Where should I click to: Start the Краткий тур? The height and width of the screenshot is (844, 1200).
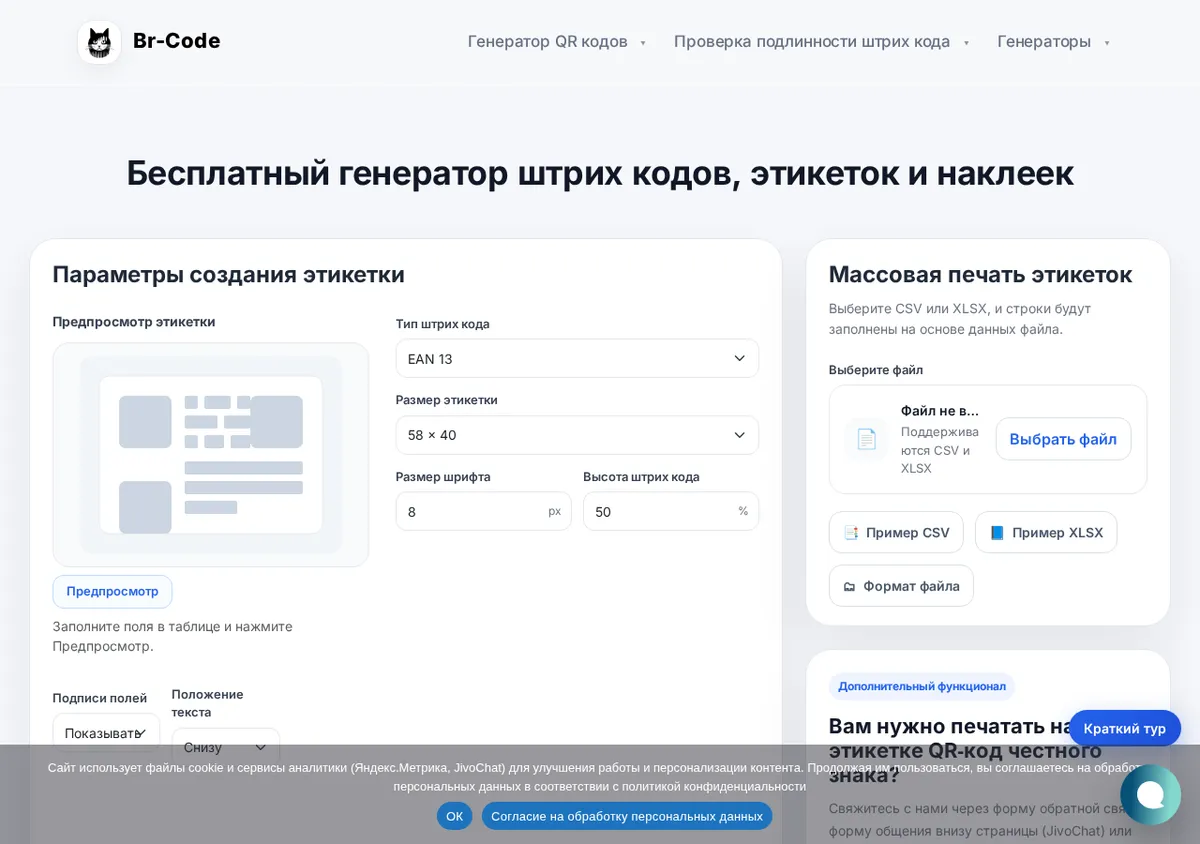point(1125,728)
